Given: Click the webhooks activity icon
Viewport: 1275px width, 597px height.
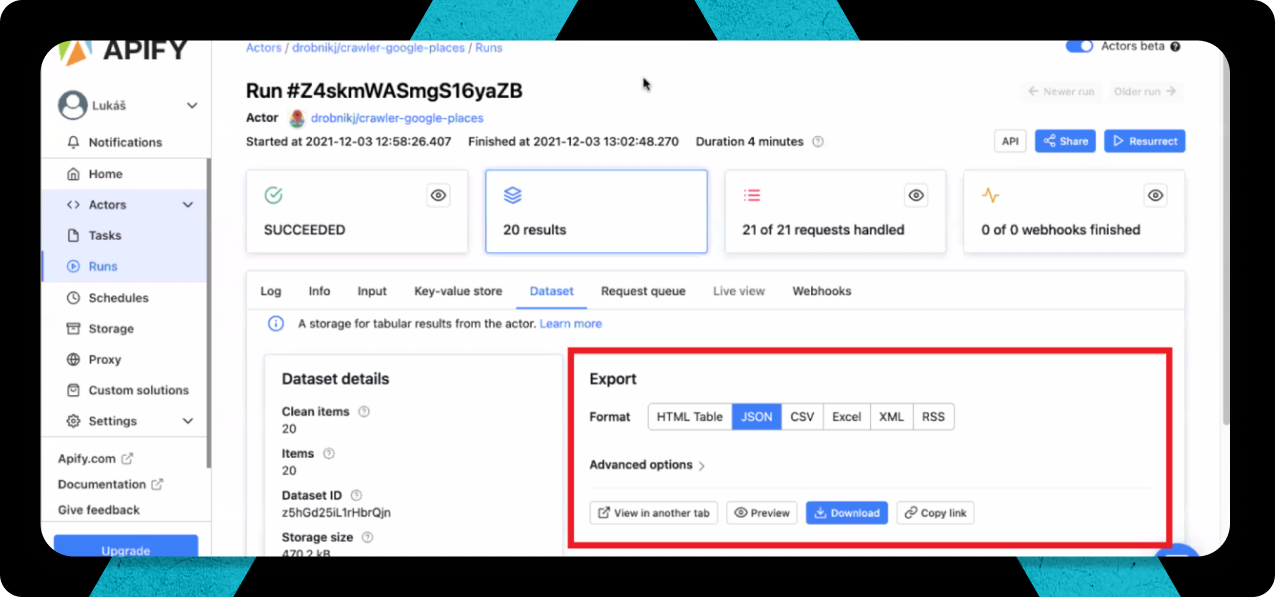Looking at the screenshot, I should [990, 195].
